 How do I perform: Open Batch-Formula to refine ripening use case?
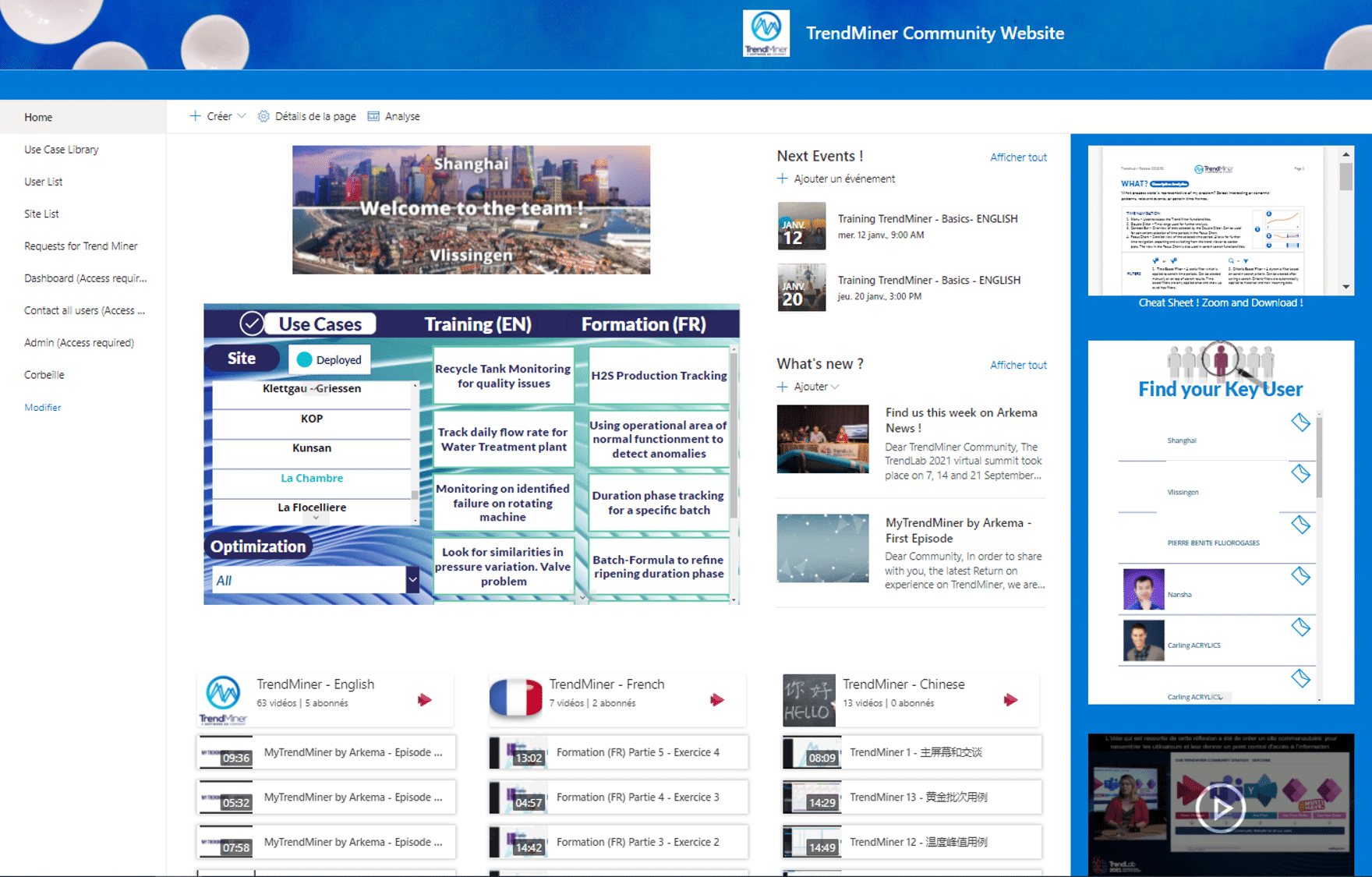pos(659,567)
